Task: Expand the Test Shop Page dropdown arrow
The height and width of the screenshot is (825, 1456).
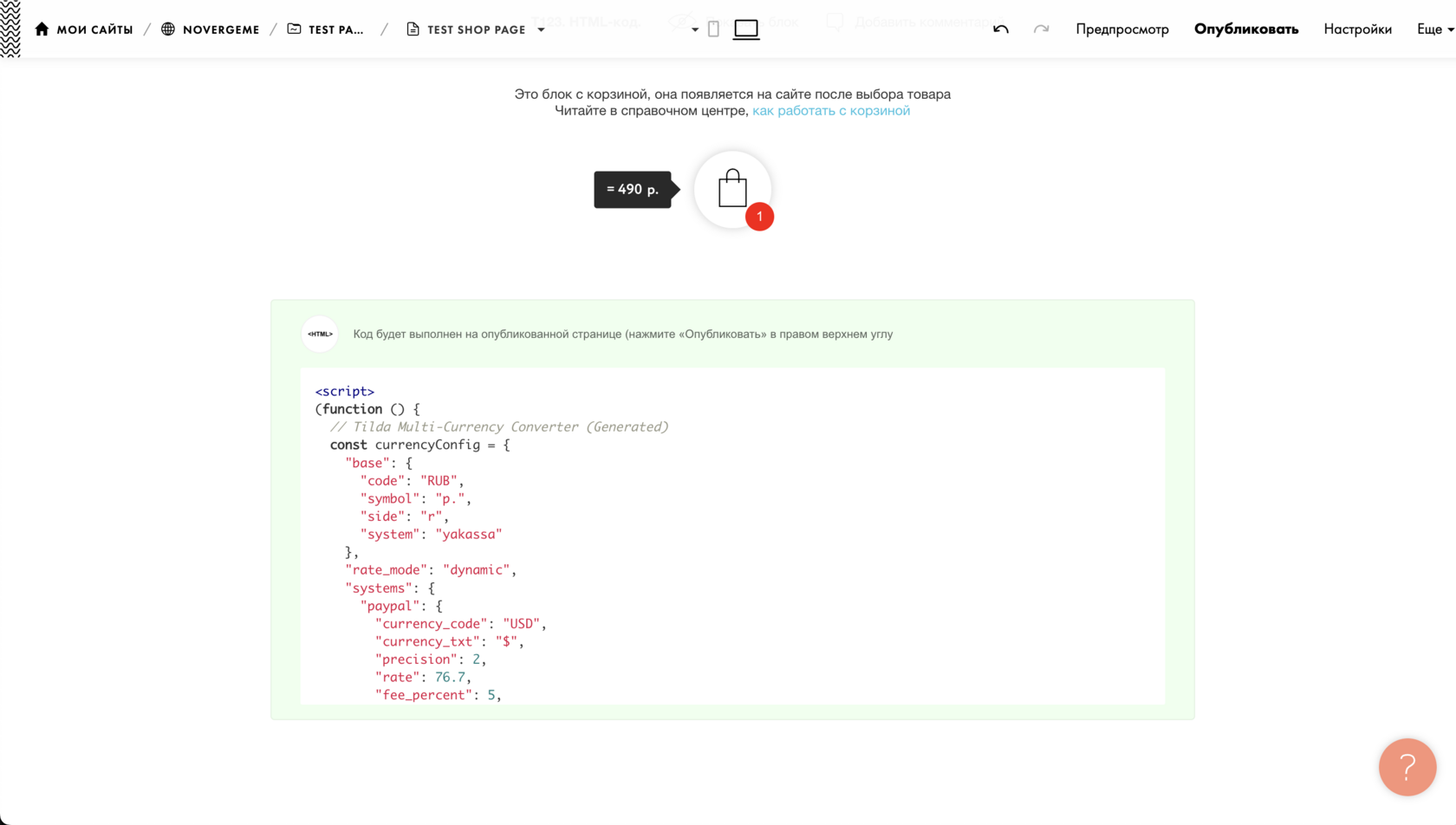Action: [x=542, y=29]
